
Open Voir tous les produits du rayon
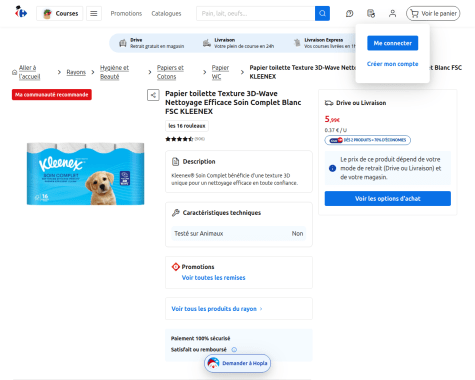(217, 309)
